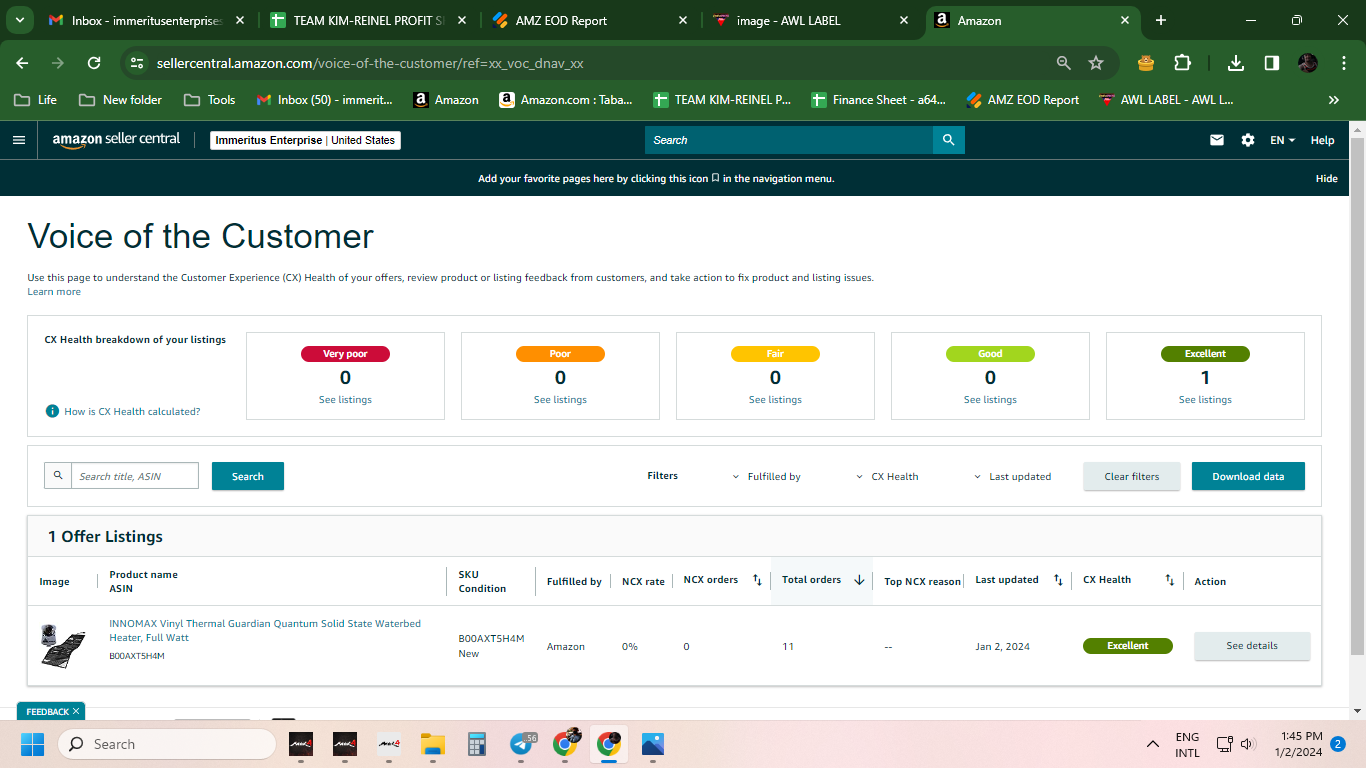Toggle the Chrome side panel icon
This screenshot has height=768, width=1366.
click(1272, 63)
